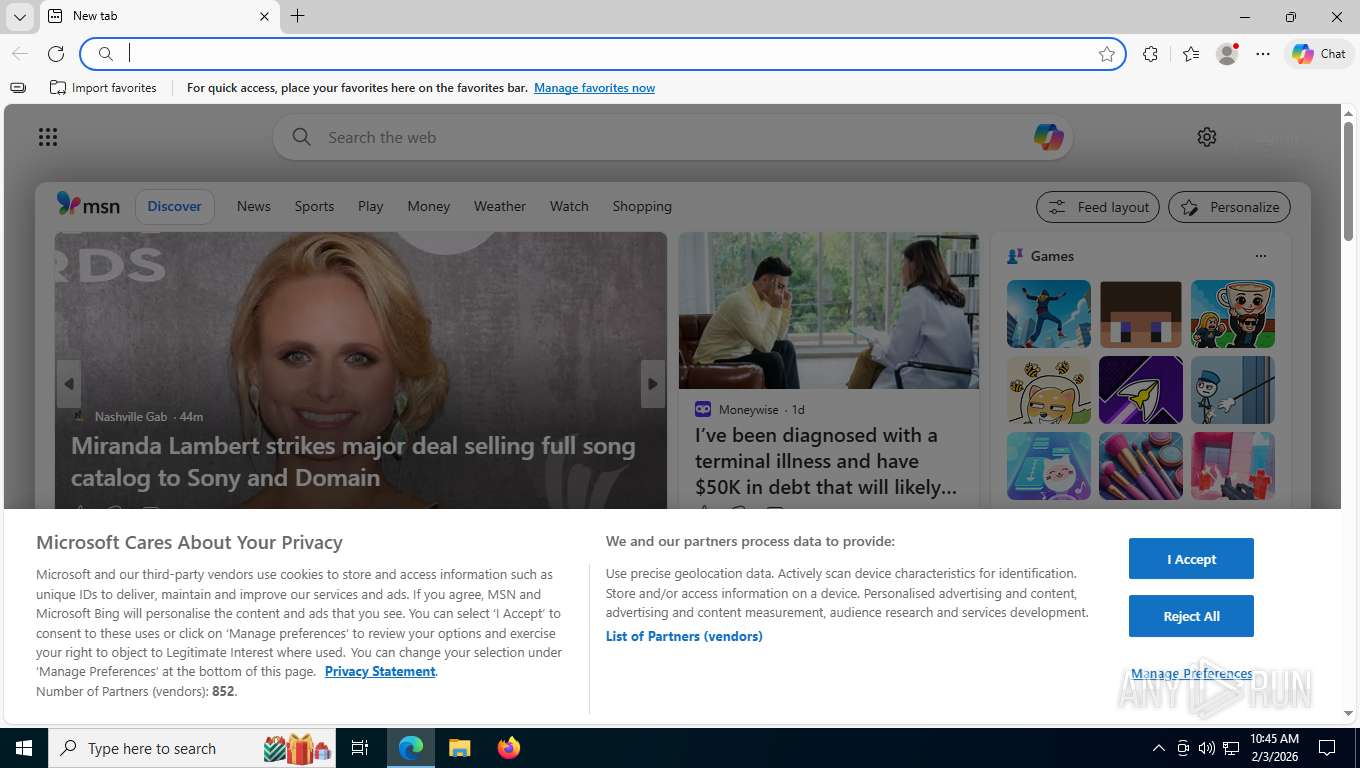Open Games card more options menu
The height and width of the screenshot is (768, 1360).
(x=1261, y=256)
